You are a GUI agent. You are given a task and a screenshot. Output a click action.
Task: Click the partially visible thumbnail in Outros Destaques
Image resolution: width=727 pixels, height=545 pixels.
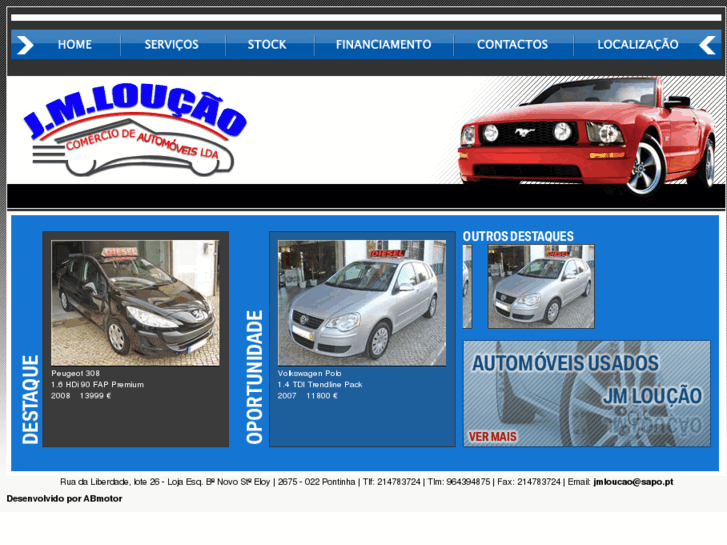click(x=467, y=287)
